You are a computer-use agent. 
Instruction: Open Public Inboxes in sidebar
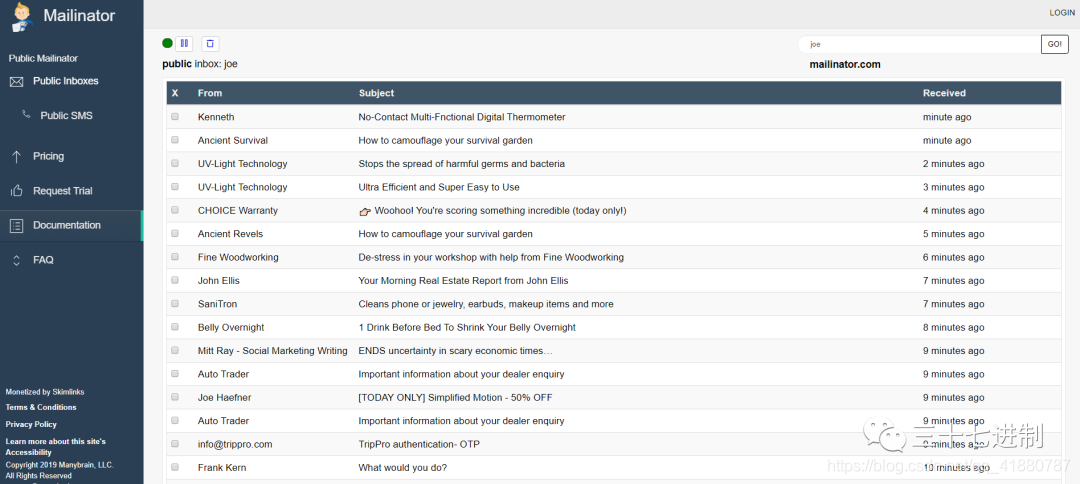tap(65, 81)
